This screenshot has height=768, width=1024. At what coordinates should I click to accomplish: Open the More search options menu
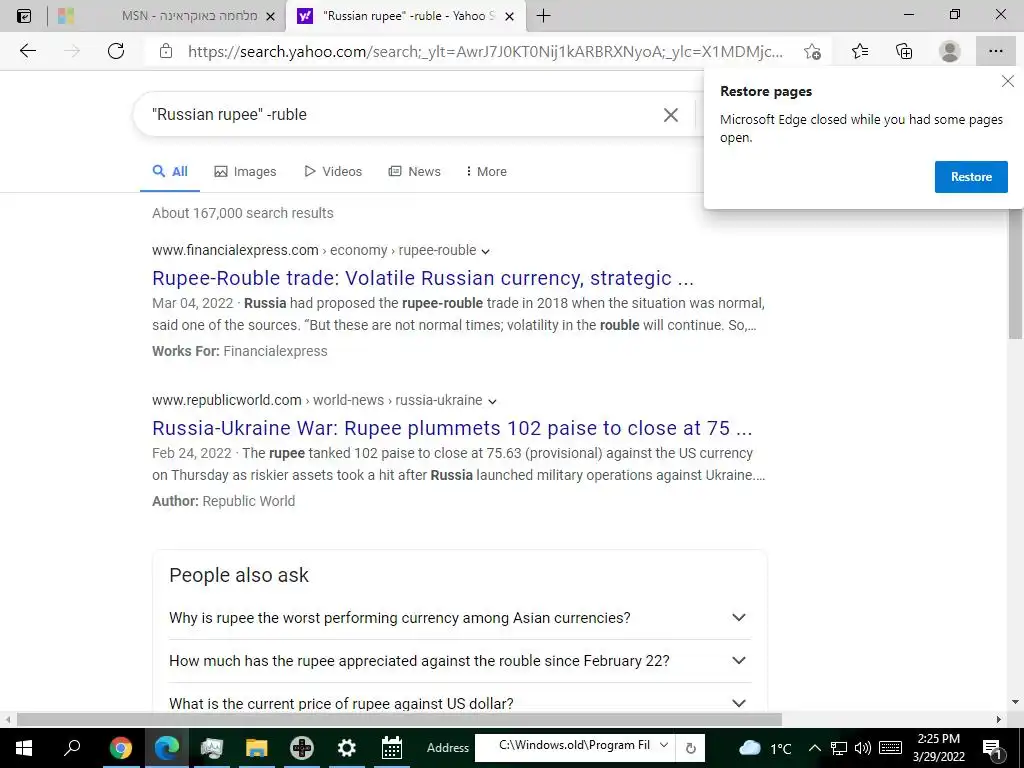coord(487,172)
